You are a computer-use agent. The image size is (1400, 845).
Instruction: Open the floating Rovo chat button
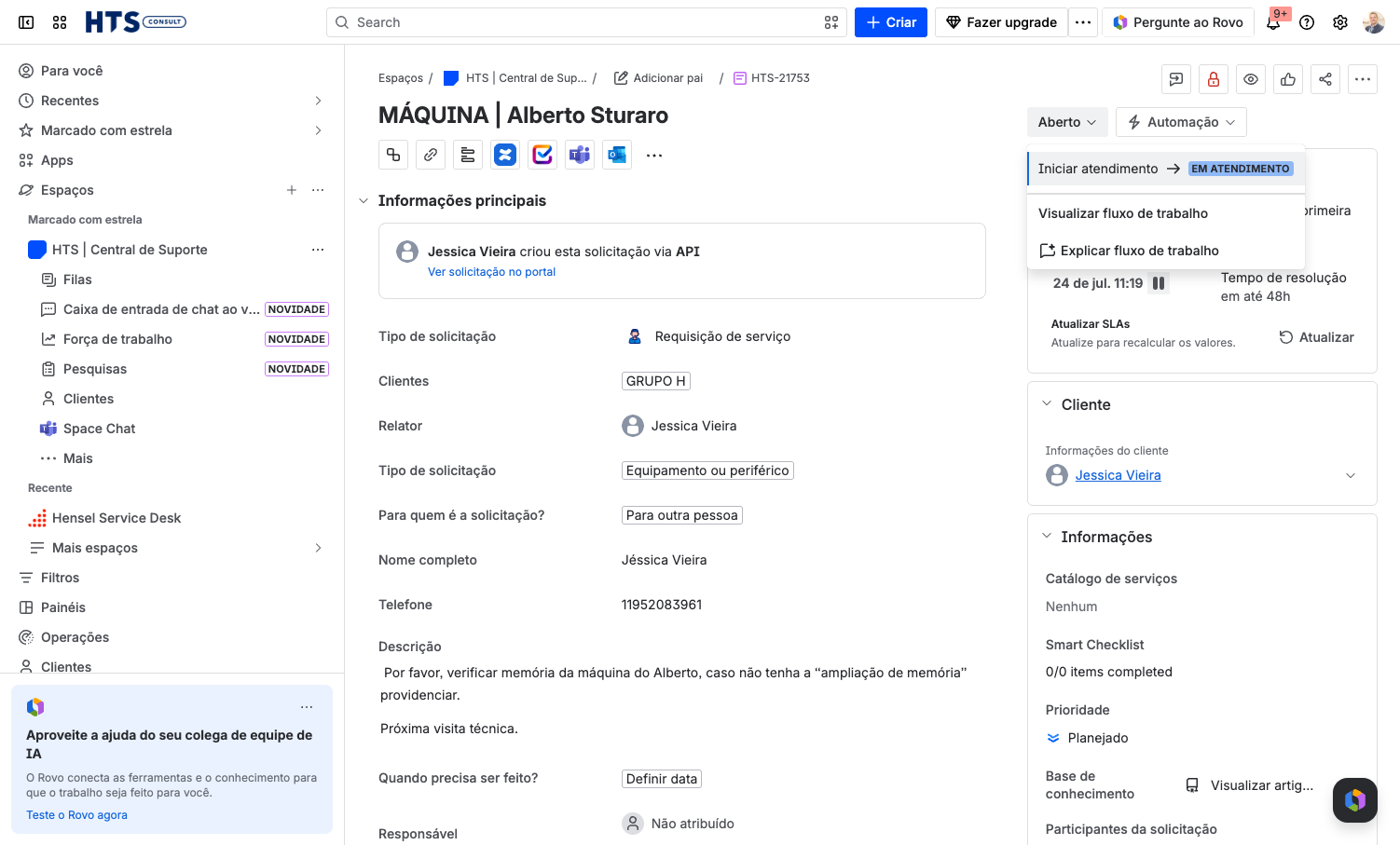tap(1355, 800)
